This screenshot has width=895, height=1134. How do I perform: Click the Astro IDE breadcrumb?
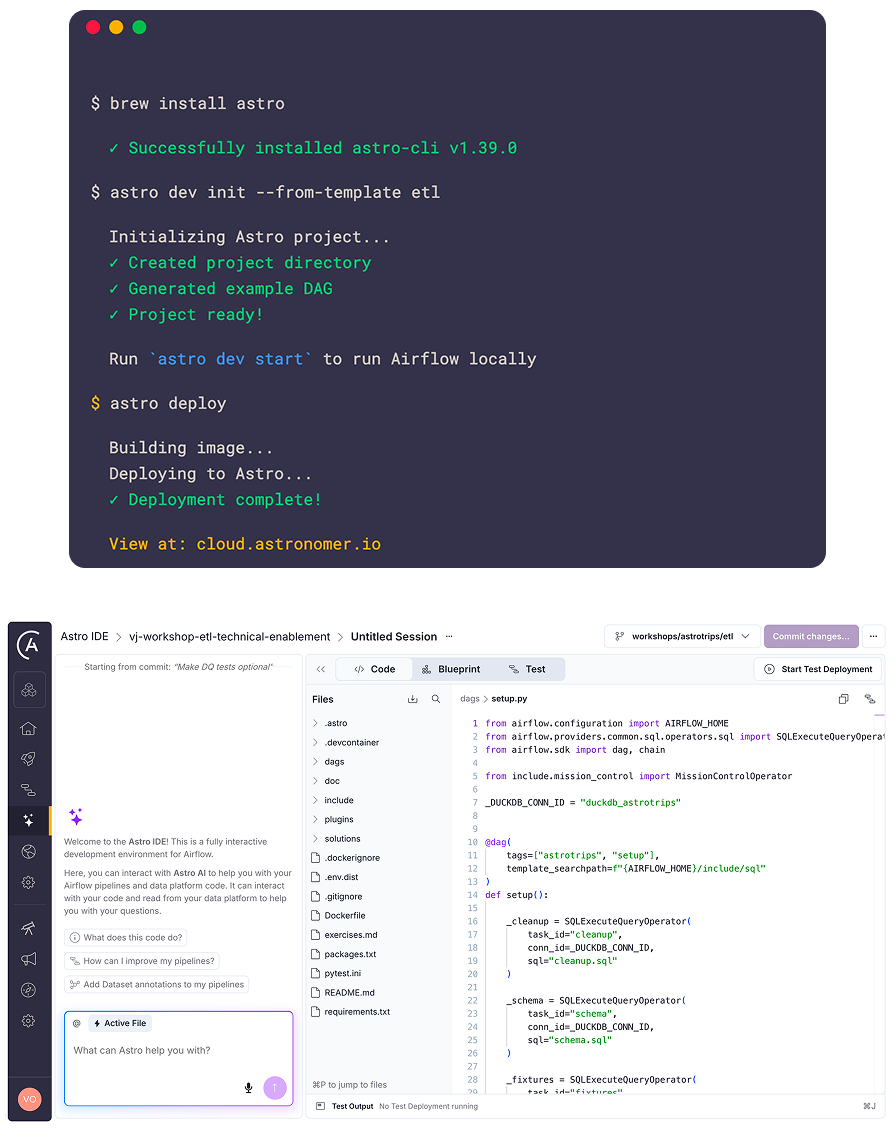(x=85, y=636)
